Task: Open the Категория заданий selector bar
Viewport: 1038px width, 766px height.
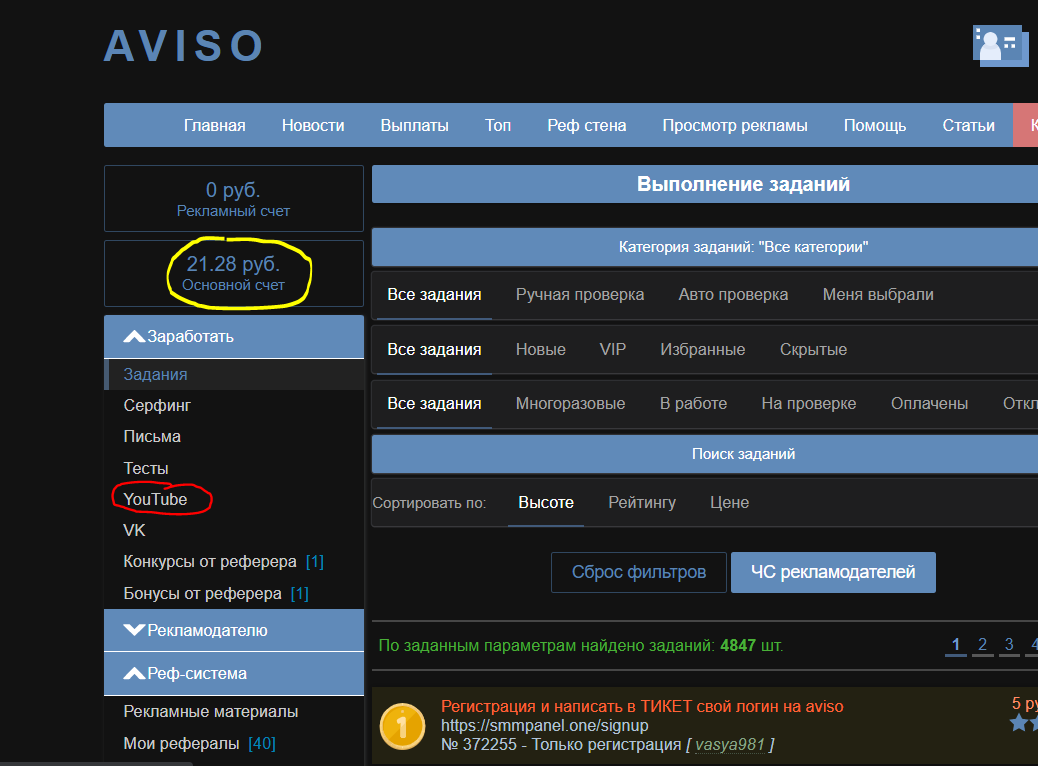Action: [x=704, y=247]
